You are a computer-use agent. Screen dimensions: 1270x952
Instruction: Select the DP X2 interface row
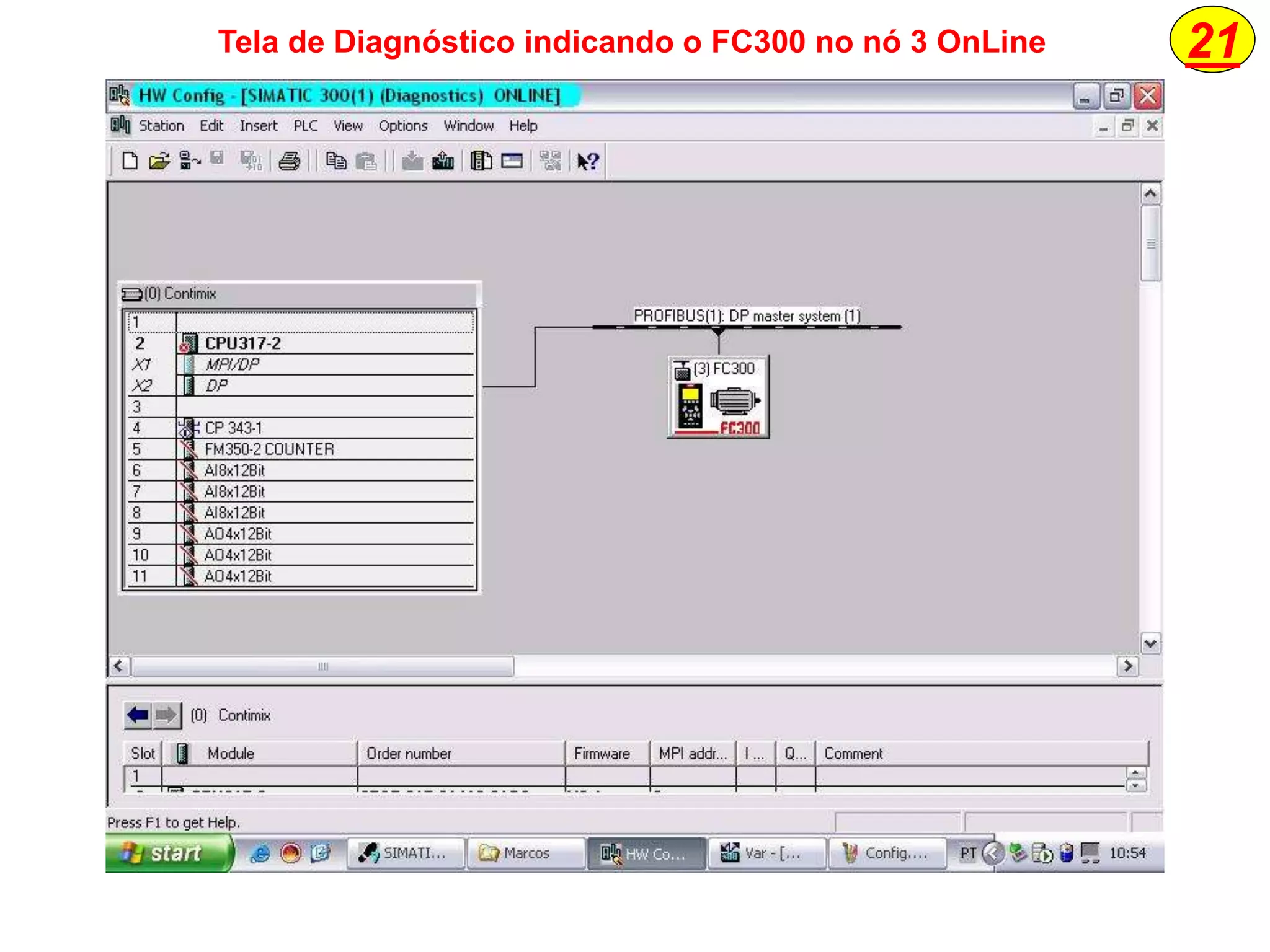pyautogui.click(x=300, y=386)
